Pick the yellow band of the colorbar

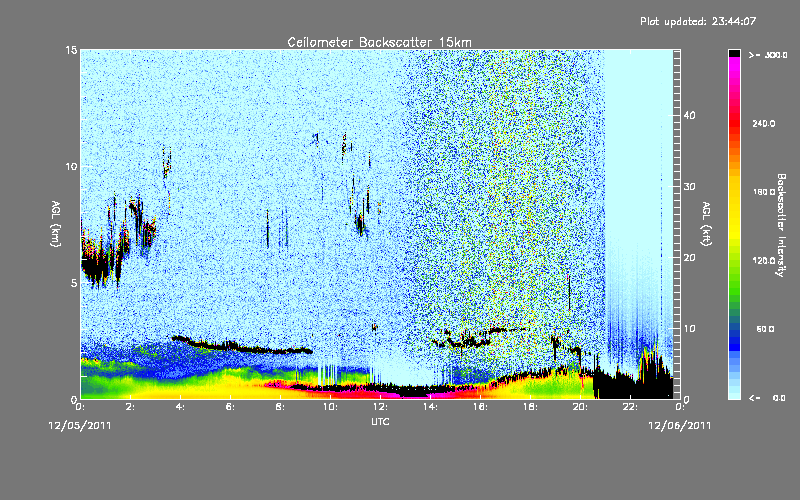734,209
